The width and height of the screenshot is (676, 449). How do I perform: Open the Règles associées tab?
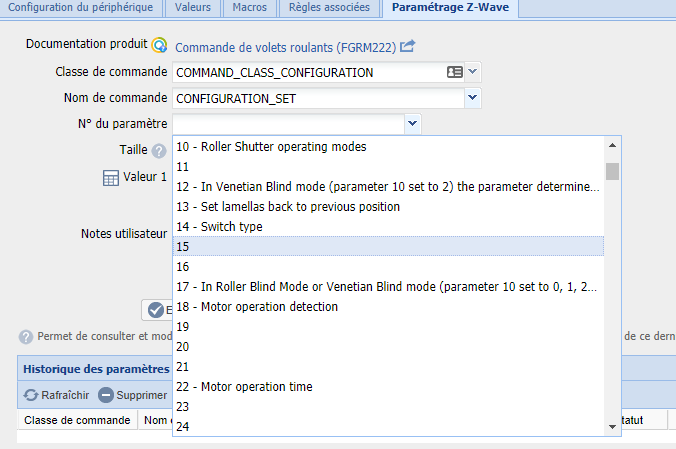pos(329,8)
